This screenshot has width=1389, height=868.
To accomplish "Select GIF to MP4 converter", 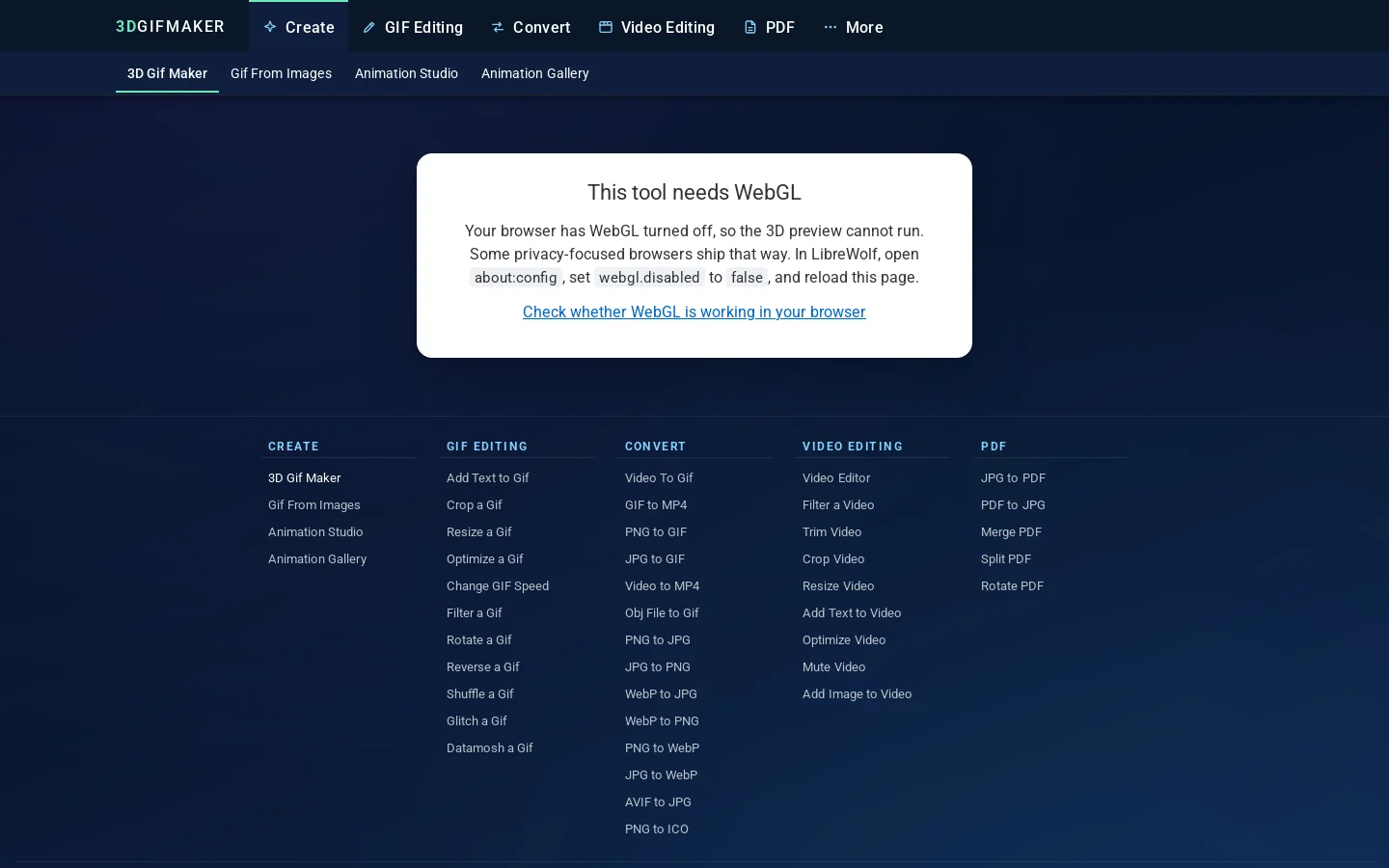I will (656, 504).
